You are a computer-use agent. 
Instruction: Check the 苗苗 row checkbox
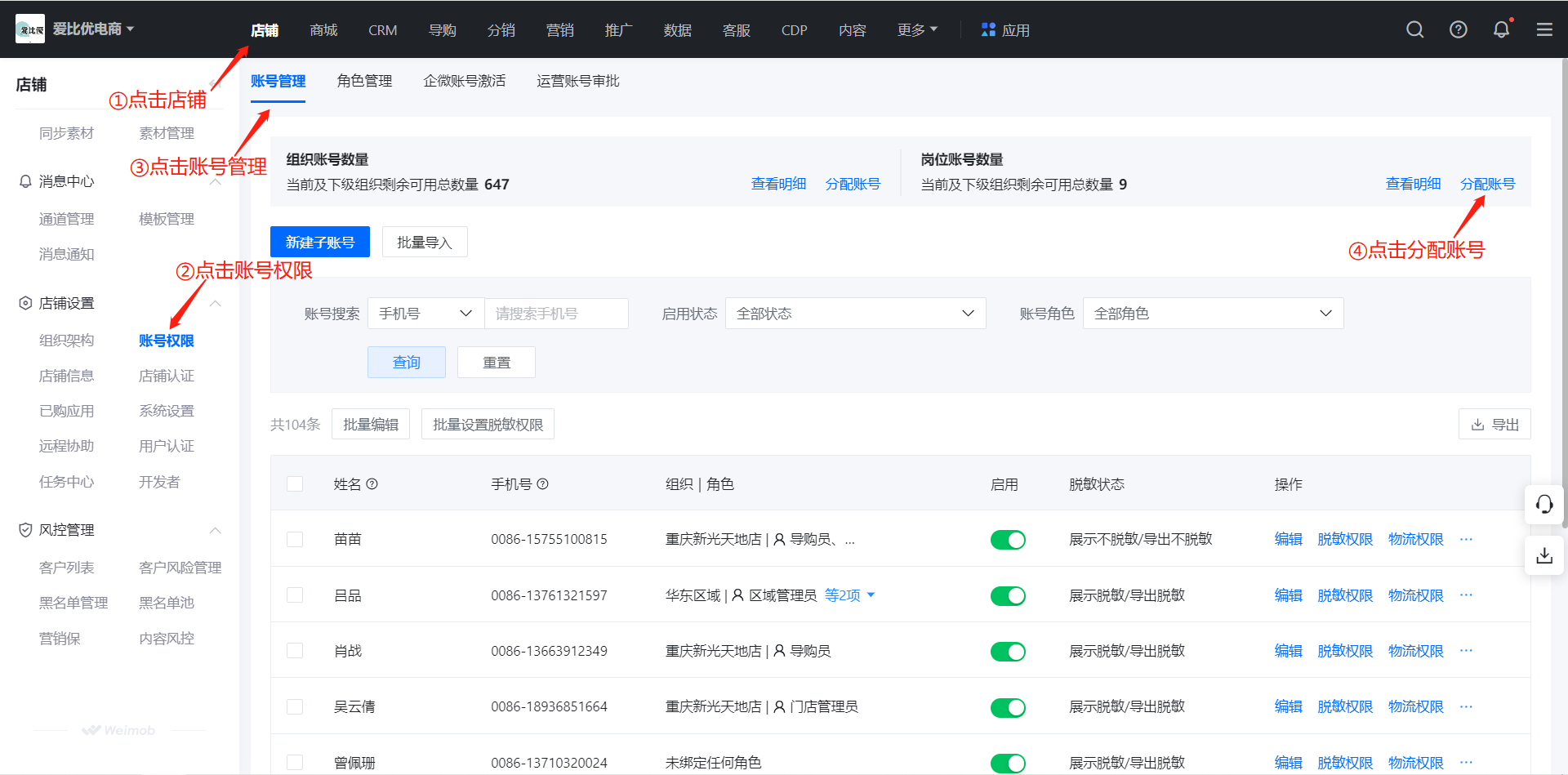tap(295, 540)
